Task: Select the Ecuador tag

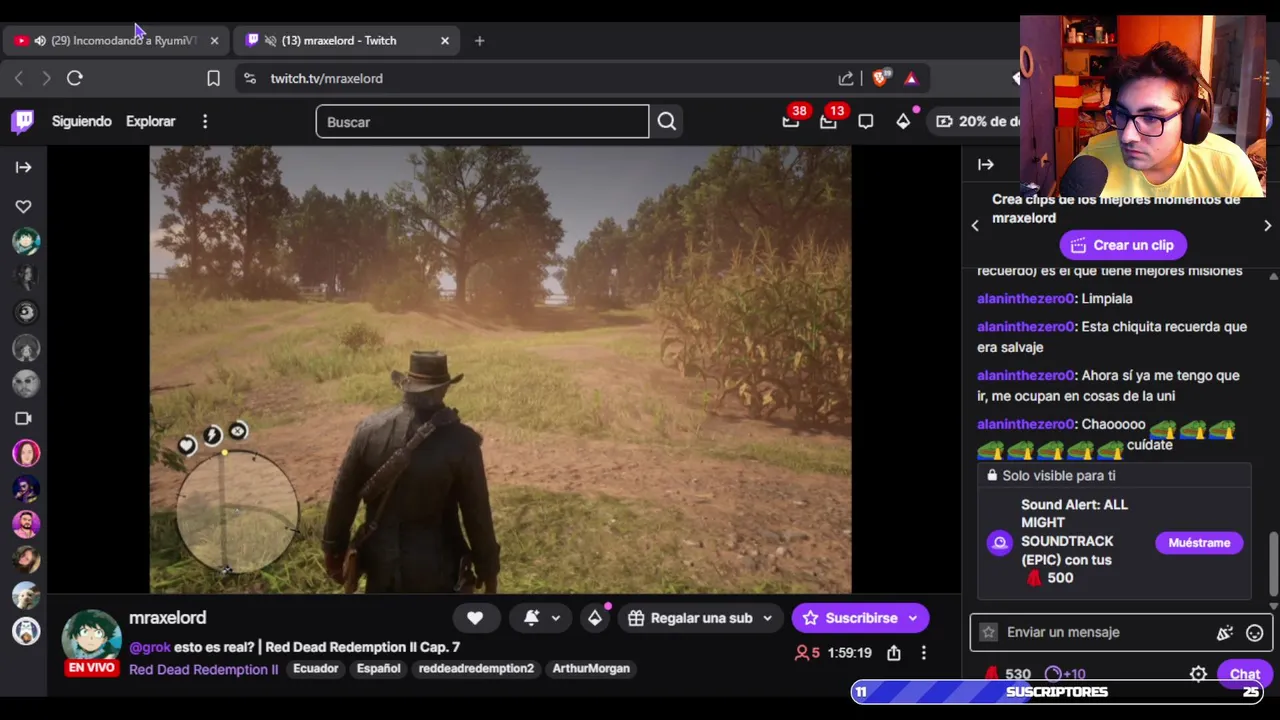Action: [x=316, y=668]
